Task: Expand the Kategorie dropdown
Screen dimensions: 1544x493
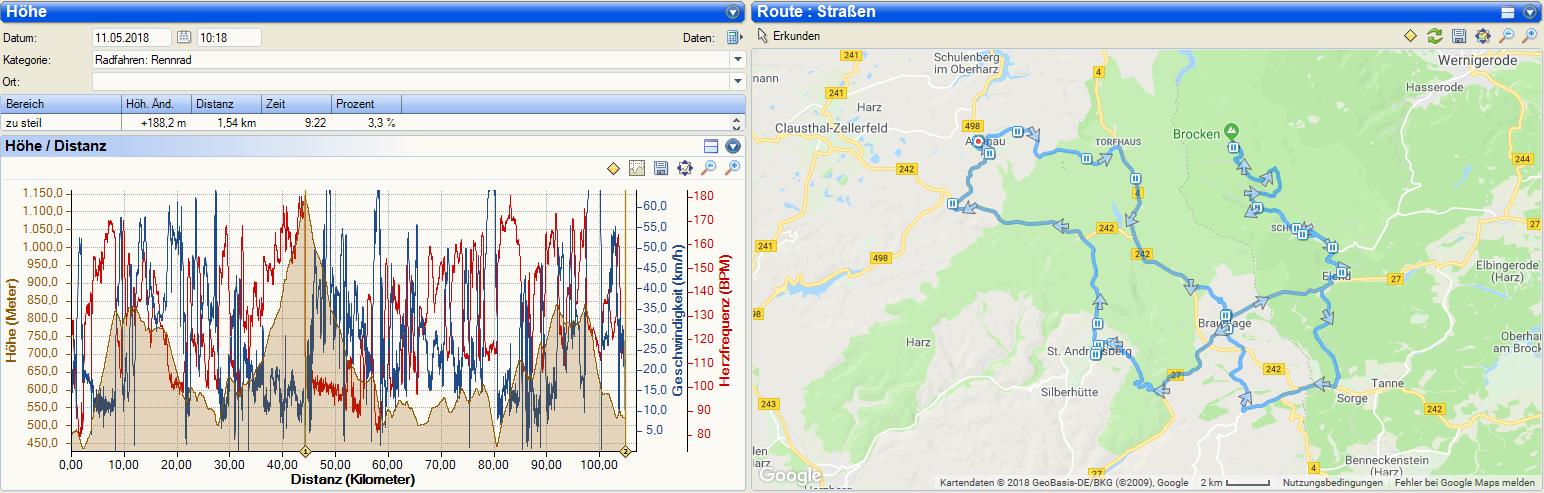Action: click(738, 60)
